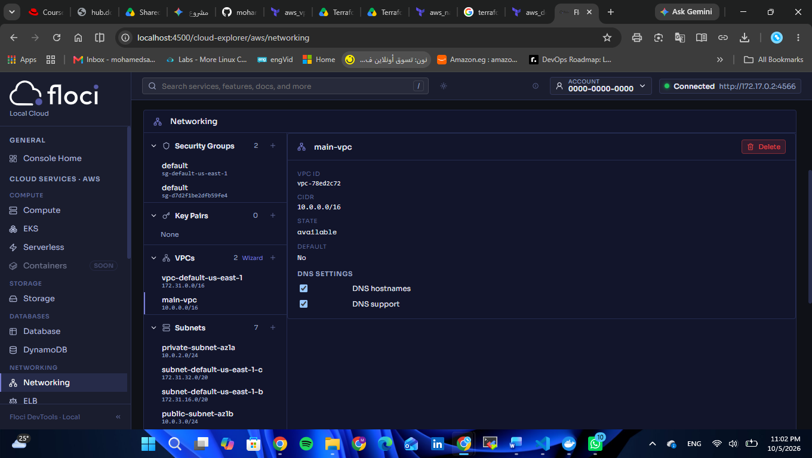Open the tab search dropdown
This screenshot has height=458, width=812.
12,12
